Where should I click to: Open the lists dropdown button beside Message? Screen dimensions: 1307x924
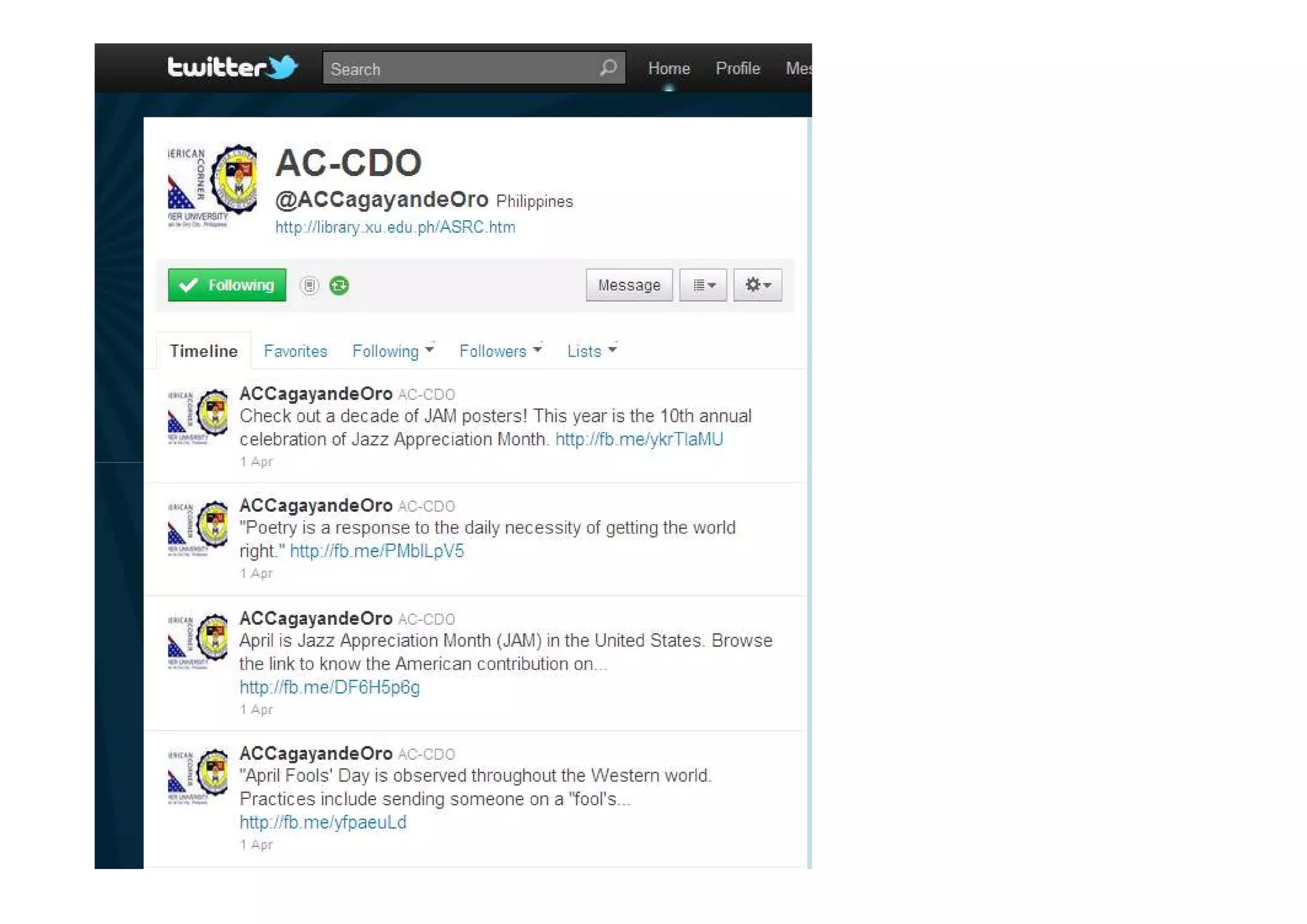tap(703, 285)
